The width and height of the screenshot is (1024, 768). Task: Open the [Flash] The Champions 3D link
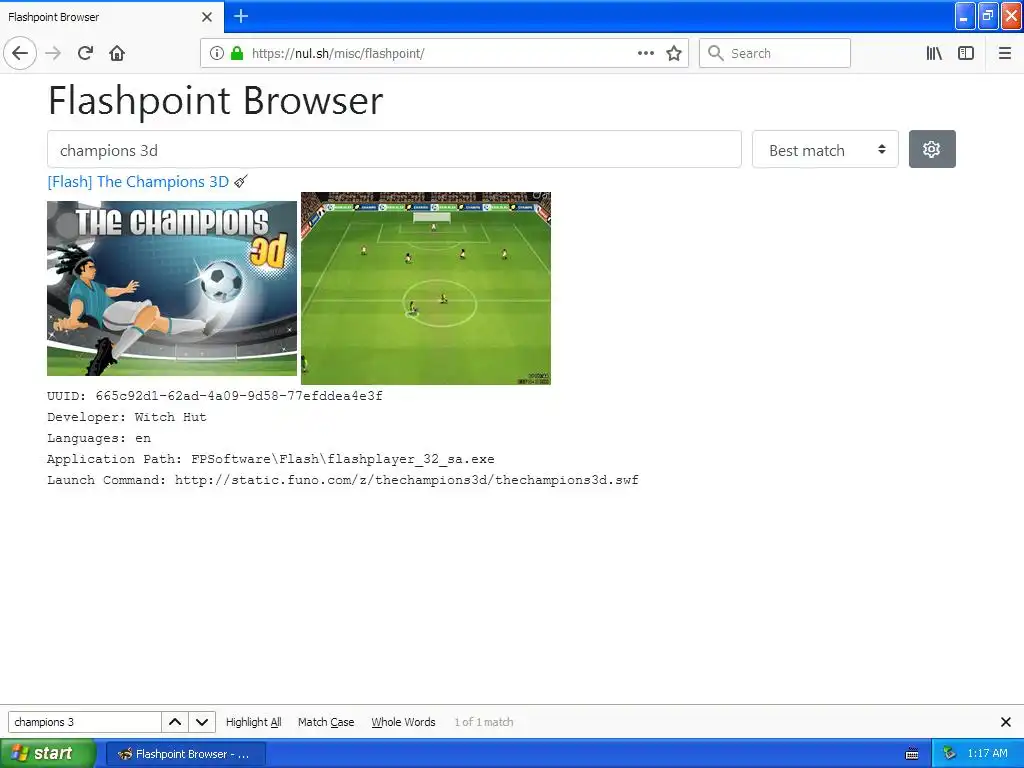click(x=138, y=182)
